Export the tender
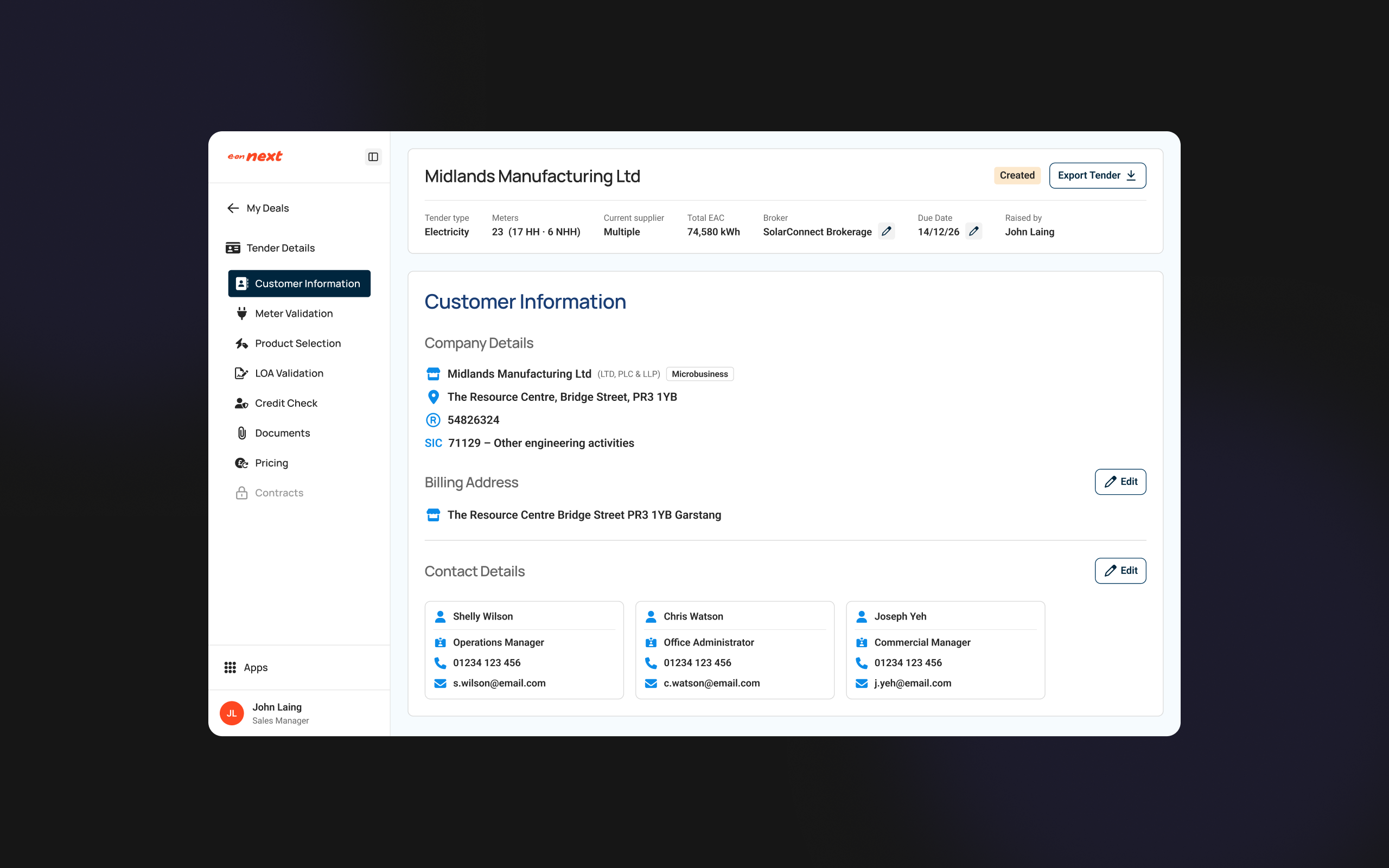Screen dimensions: 1389x868 [x=1098, y=176]
